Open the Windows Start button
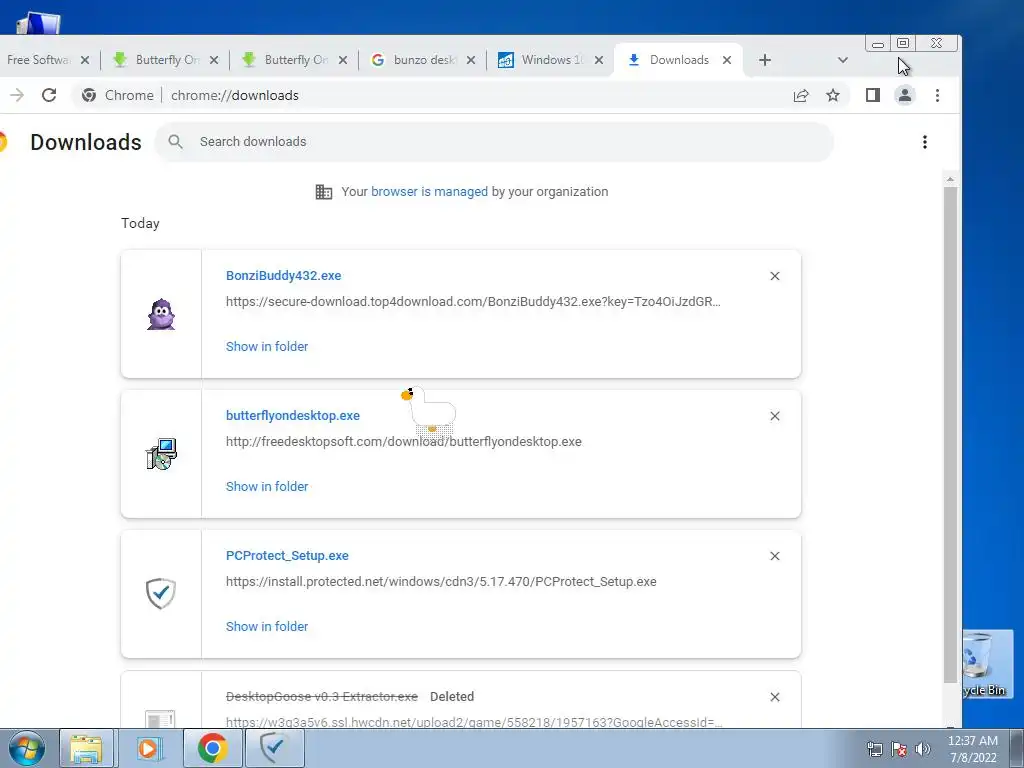The width and height of the screenshot is (1024, 768). 27,748
